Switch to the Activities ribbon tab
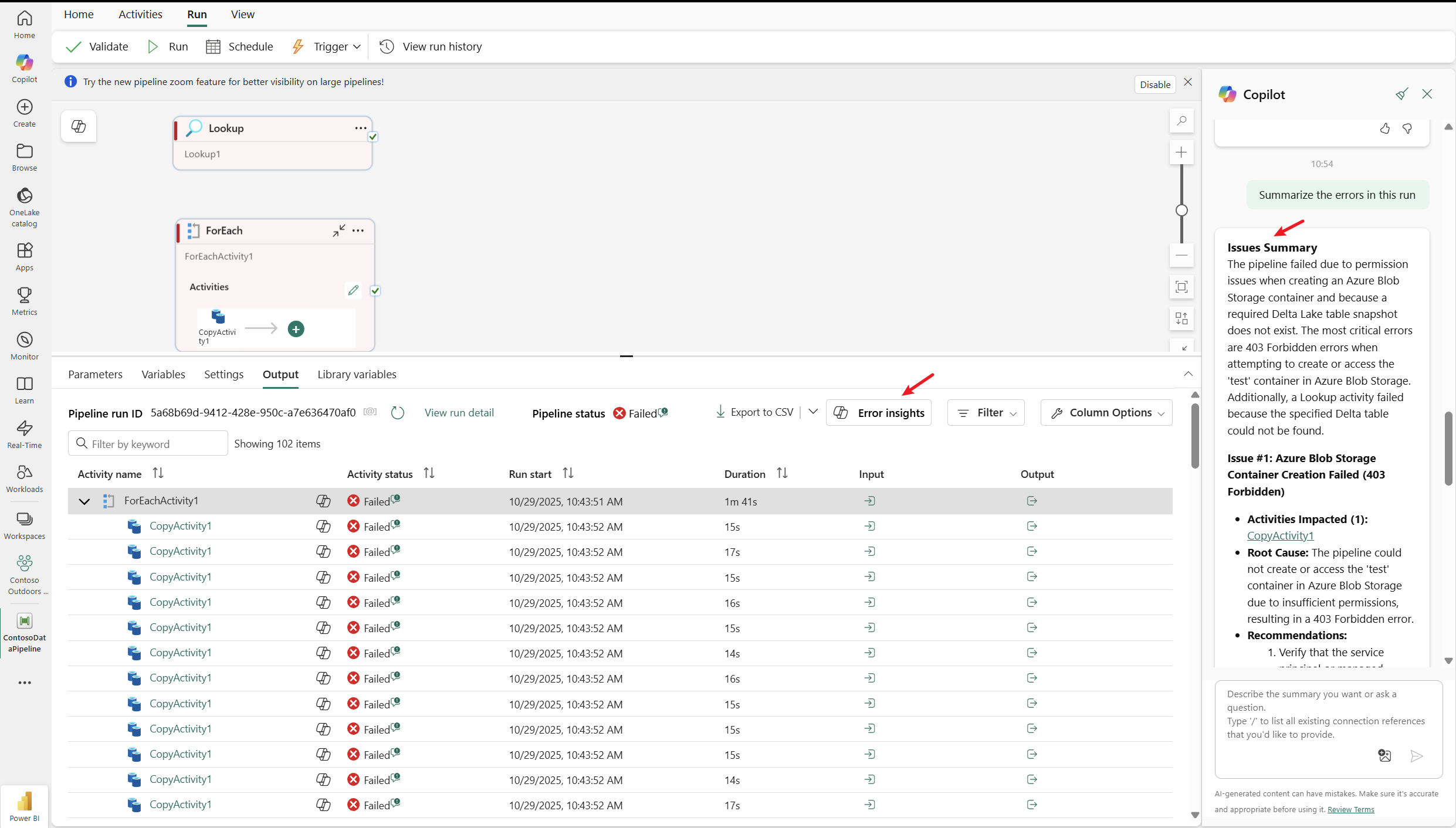The image size is (1456, 828). (140, 14)
